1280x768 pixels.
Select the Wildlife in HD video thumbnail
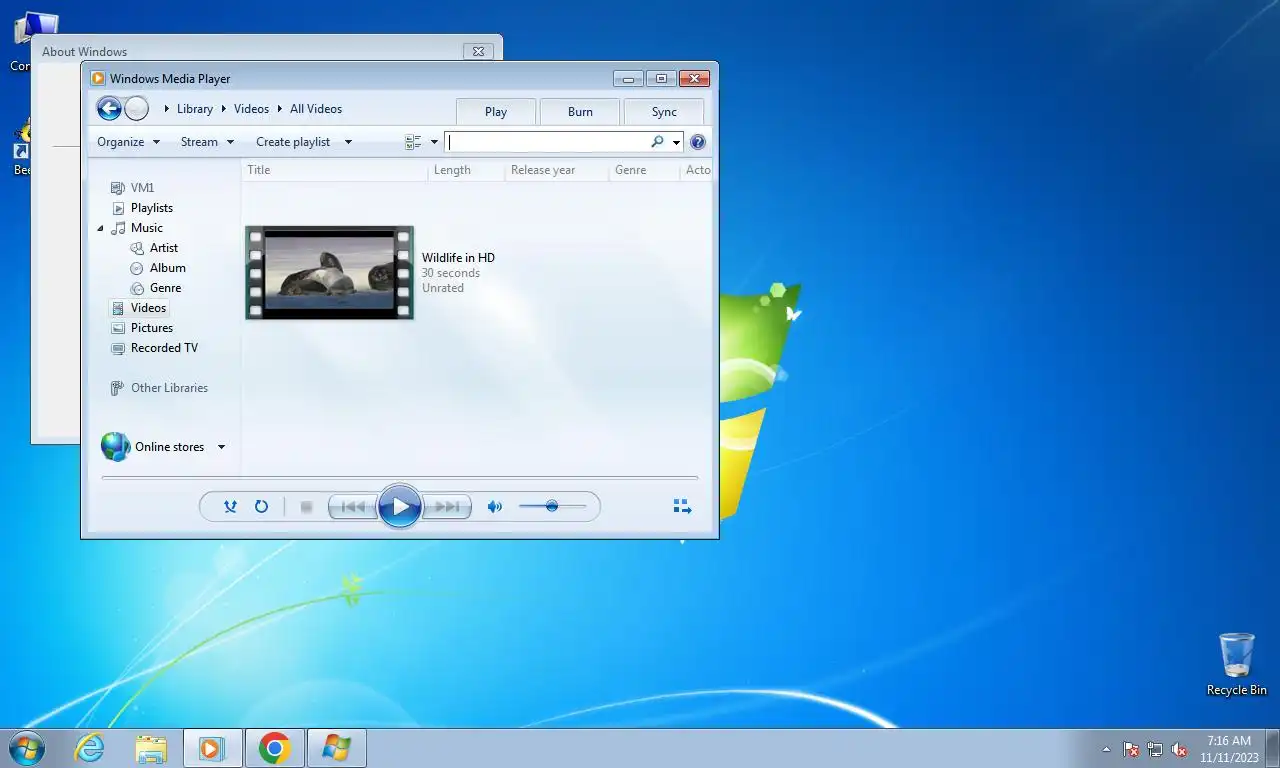[329, 272]
